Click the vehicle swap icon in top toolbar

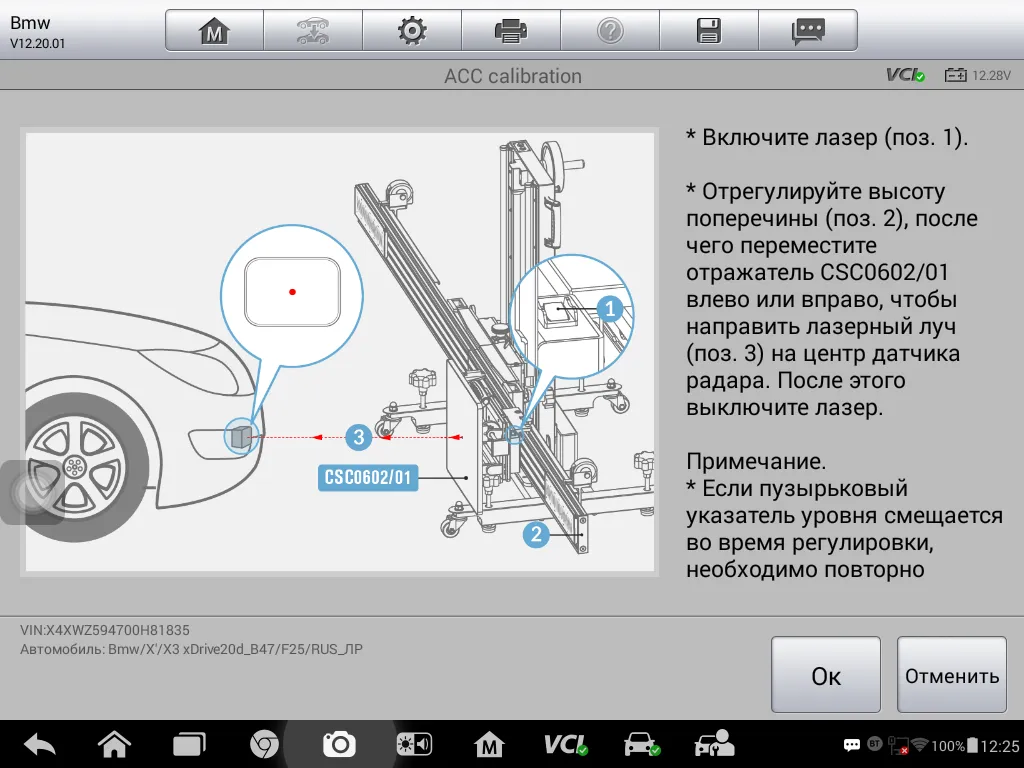[312, 31]
